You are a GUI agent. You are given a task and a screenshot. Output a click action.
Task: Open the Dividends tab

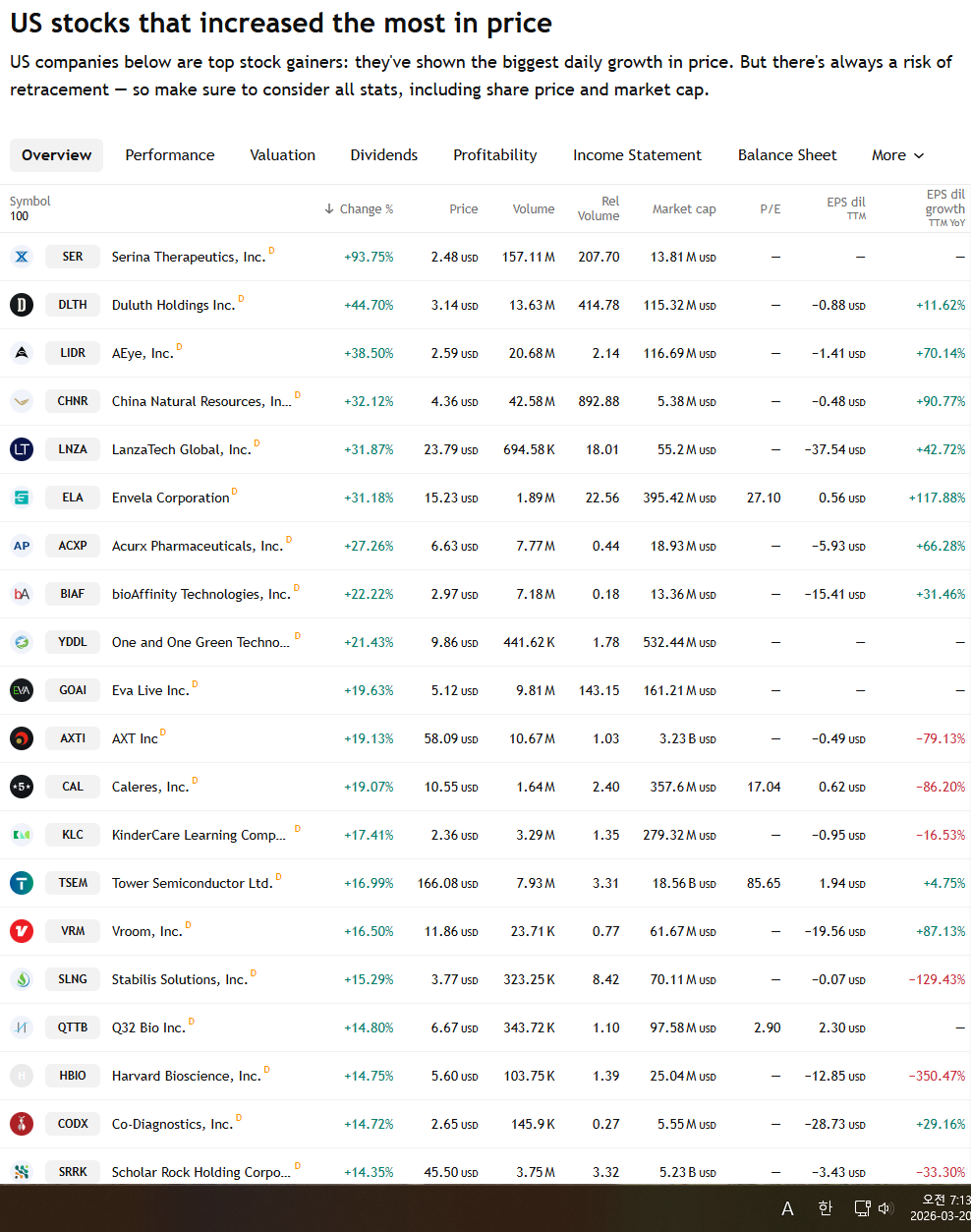[x=384, y=155]
